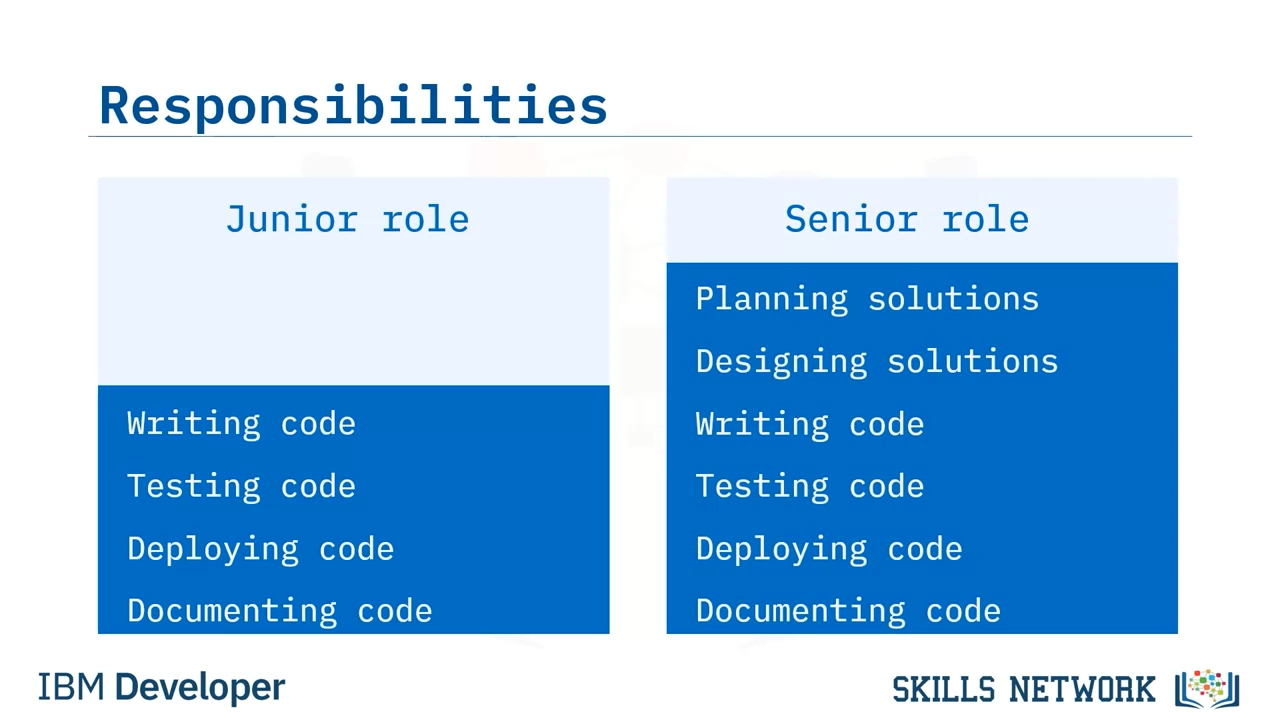Select Writing code under Junior role
The height and width of the screenshot is (720, 1280).
click(x=241, y=424)
